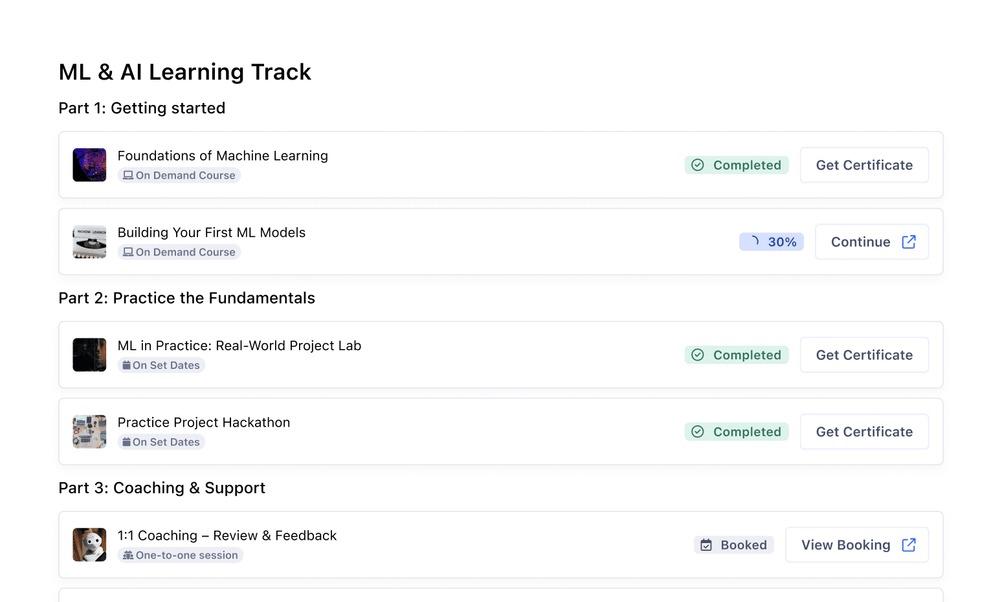Screen dimensions: 1000x602
Task: Click people icon on One-to-one session tag
Action: click(x=128, y=555)
